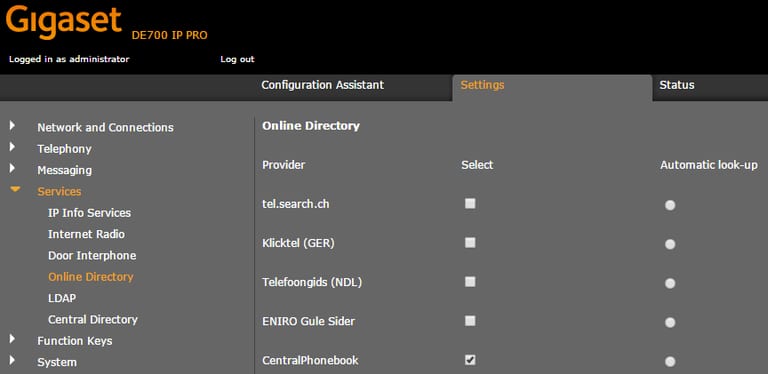Click the Klicktel (GER) provider name
The height and width of the screenshot is (374, 768).
click(x=298, y=243)
